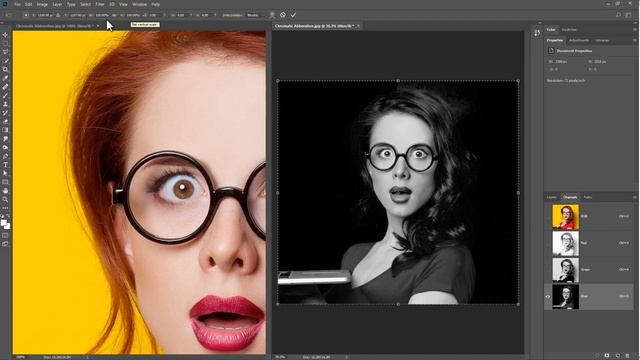This screenshot has width=640, height=360.
Task: Switch to the Layers tab
Action: 552,197
